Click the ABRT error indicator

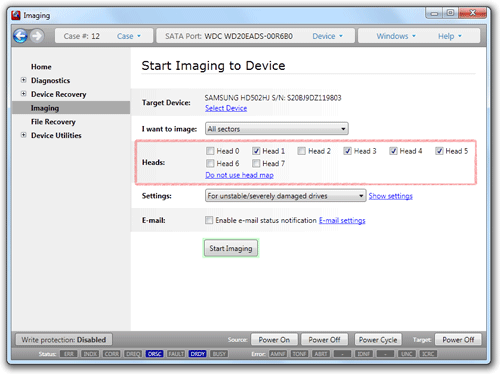pyautogui.click(x=321, y=354)
